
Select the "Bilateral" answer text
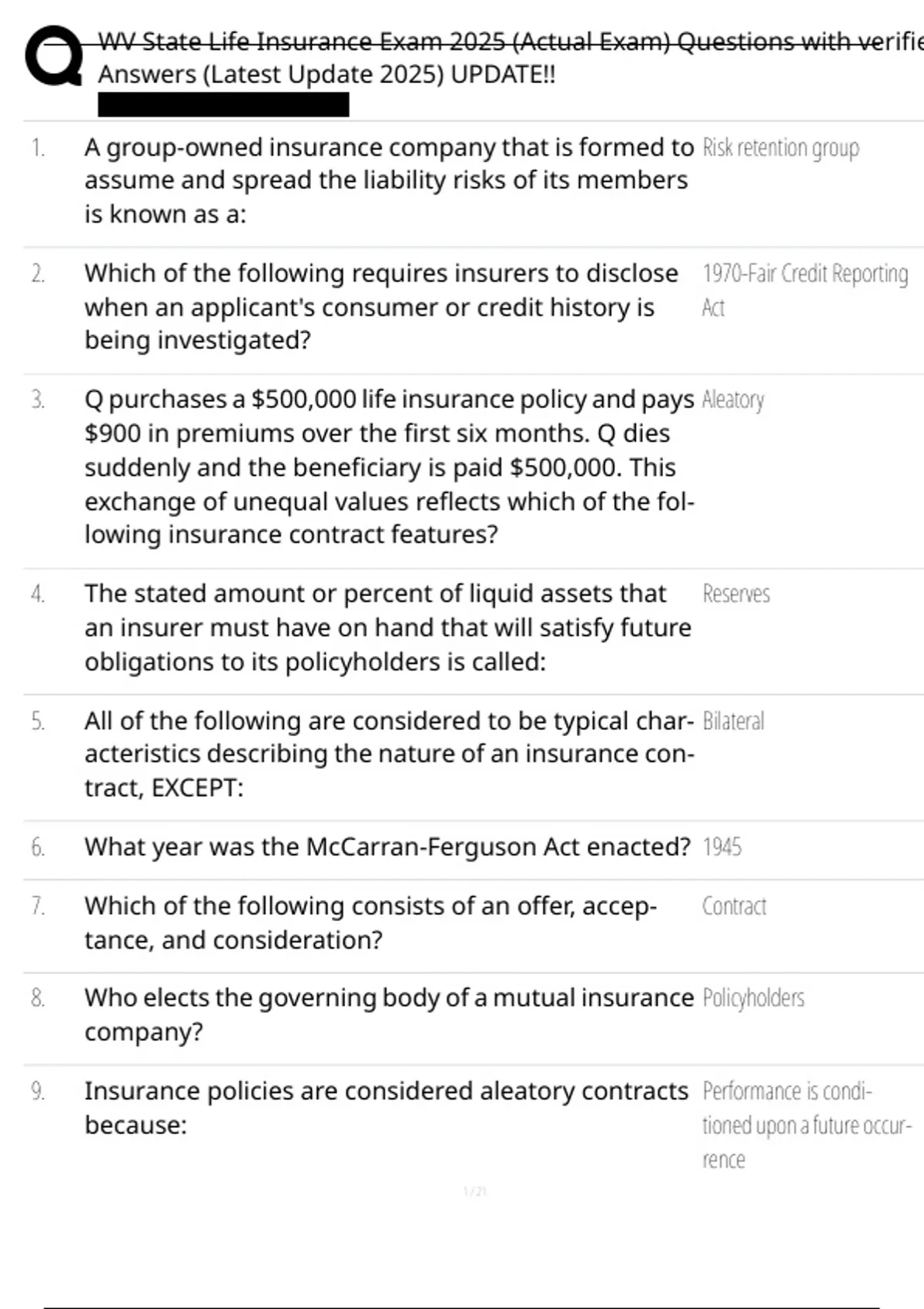pos(733,721)
